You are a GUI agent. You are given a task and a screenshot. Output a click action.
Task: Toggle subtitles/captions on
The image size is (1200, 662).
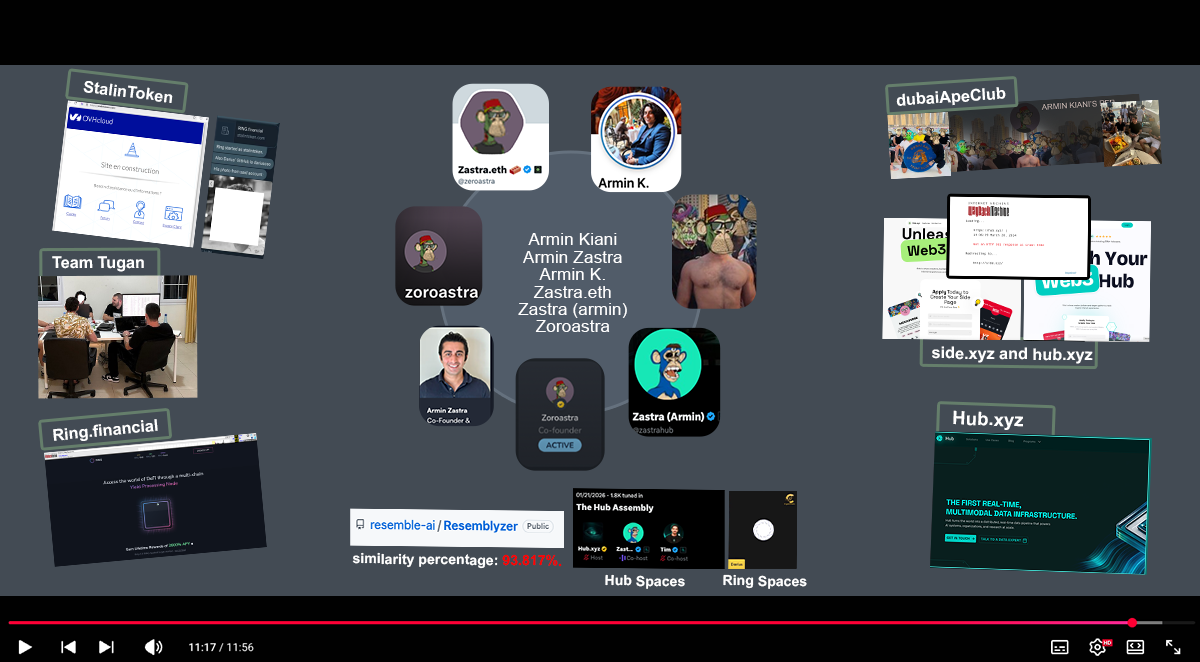(x=1060, y=647)
